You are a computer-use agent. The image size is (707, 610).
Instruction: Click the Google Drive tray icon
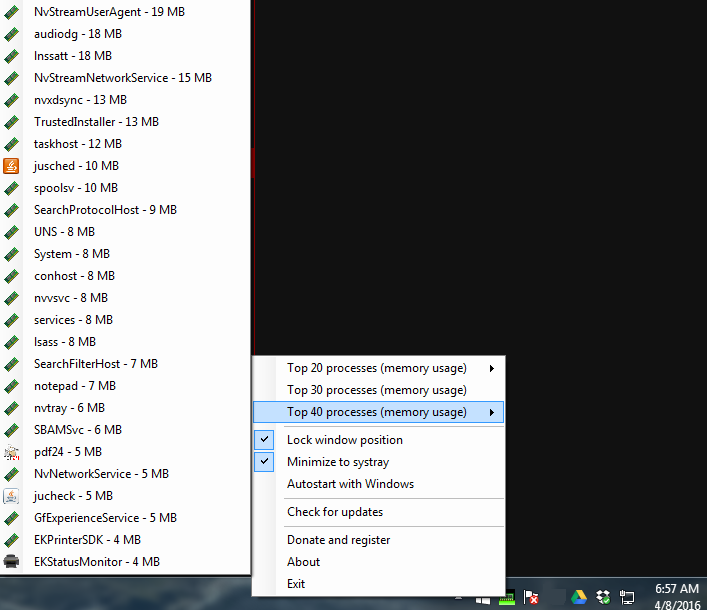coord(578,598)
